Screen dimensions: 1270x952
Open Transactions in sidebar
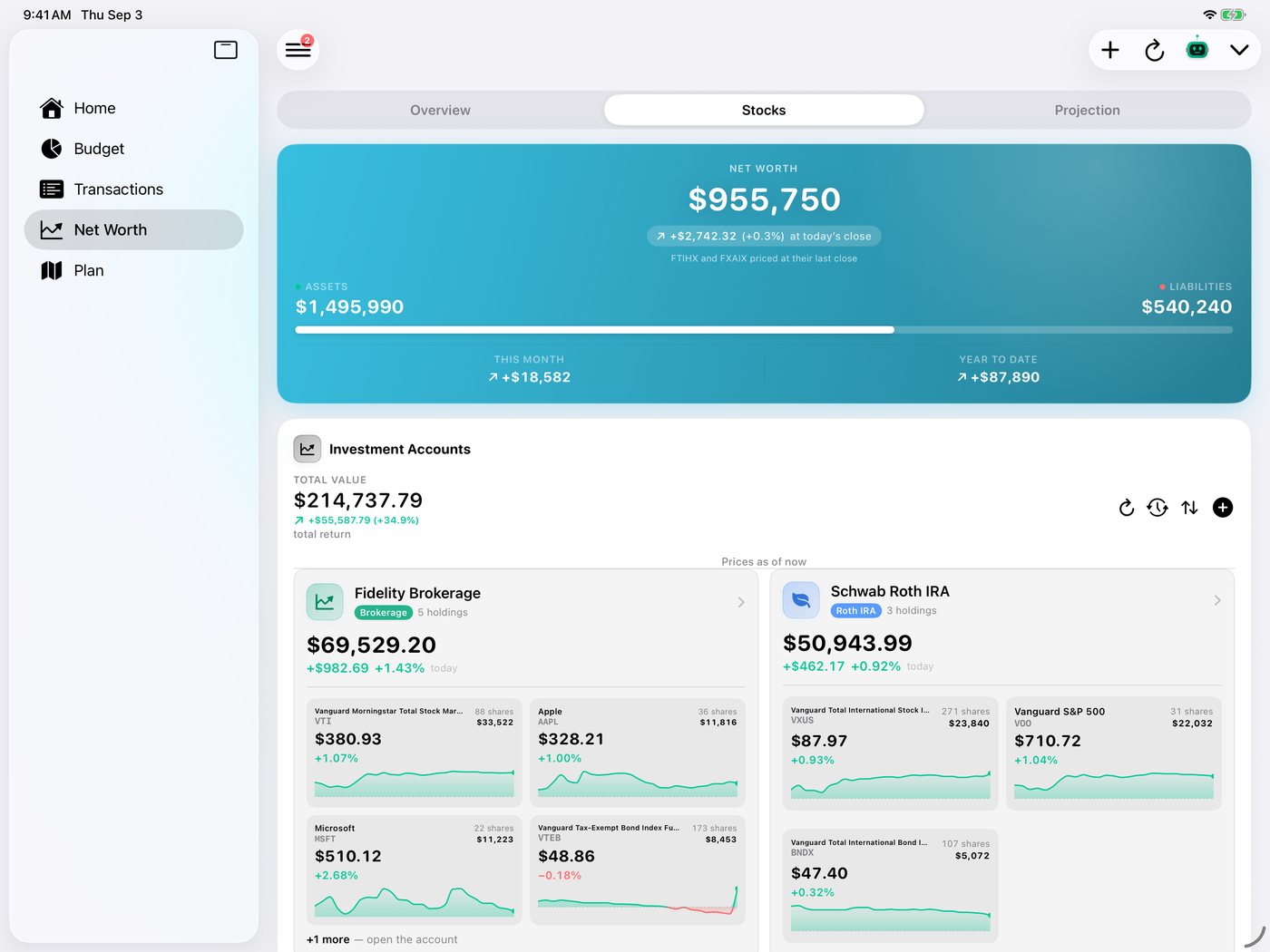pyautogui.click(x=133, y=189)
